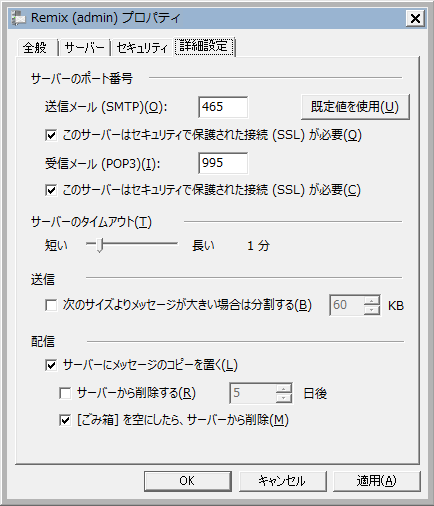Open the サーバー tab
The height and width of the screenshot is (506, 434).
point(85,48)
